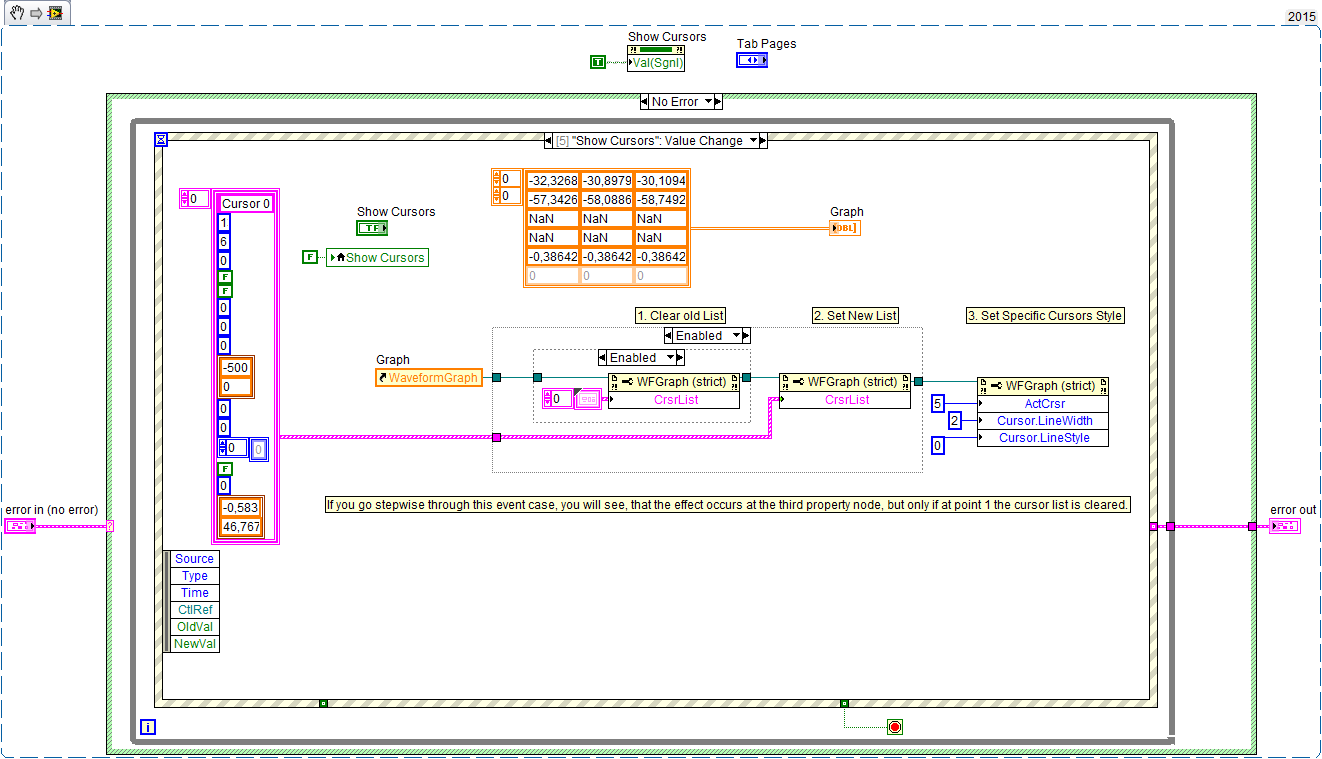
Task: Click the error out terminal
Action: (x=1285, y=526)
